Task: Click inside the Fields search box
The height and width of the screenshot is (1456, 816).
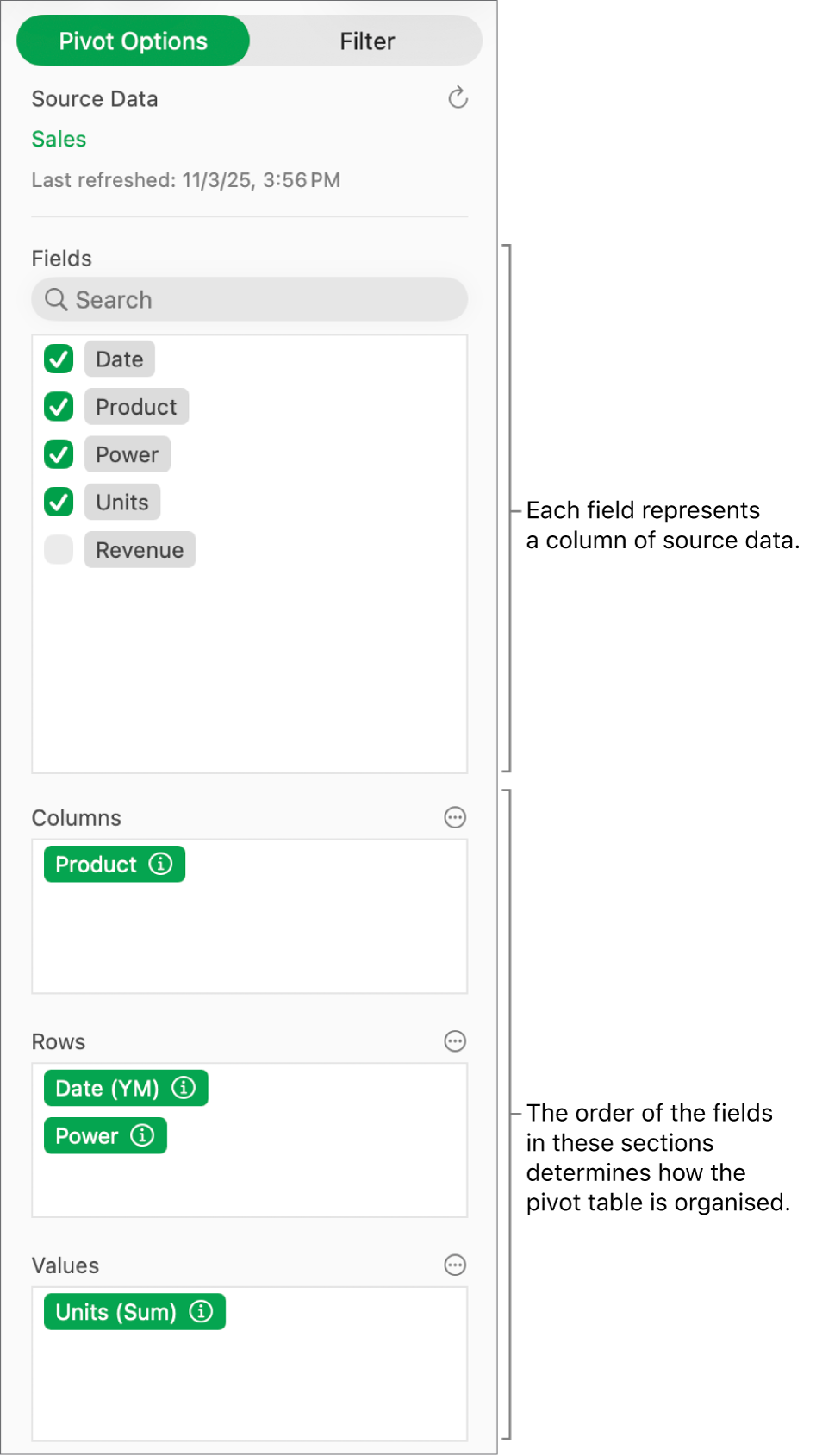Action: click(250, 300)
